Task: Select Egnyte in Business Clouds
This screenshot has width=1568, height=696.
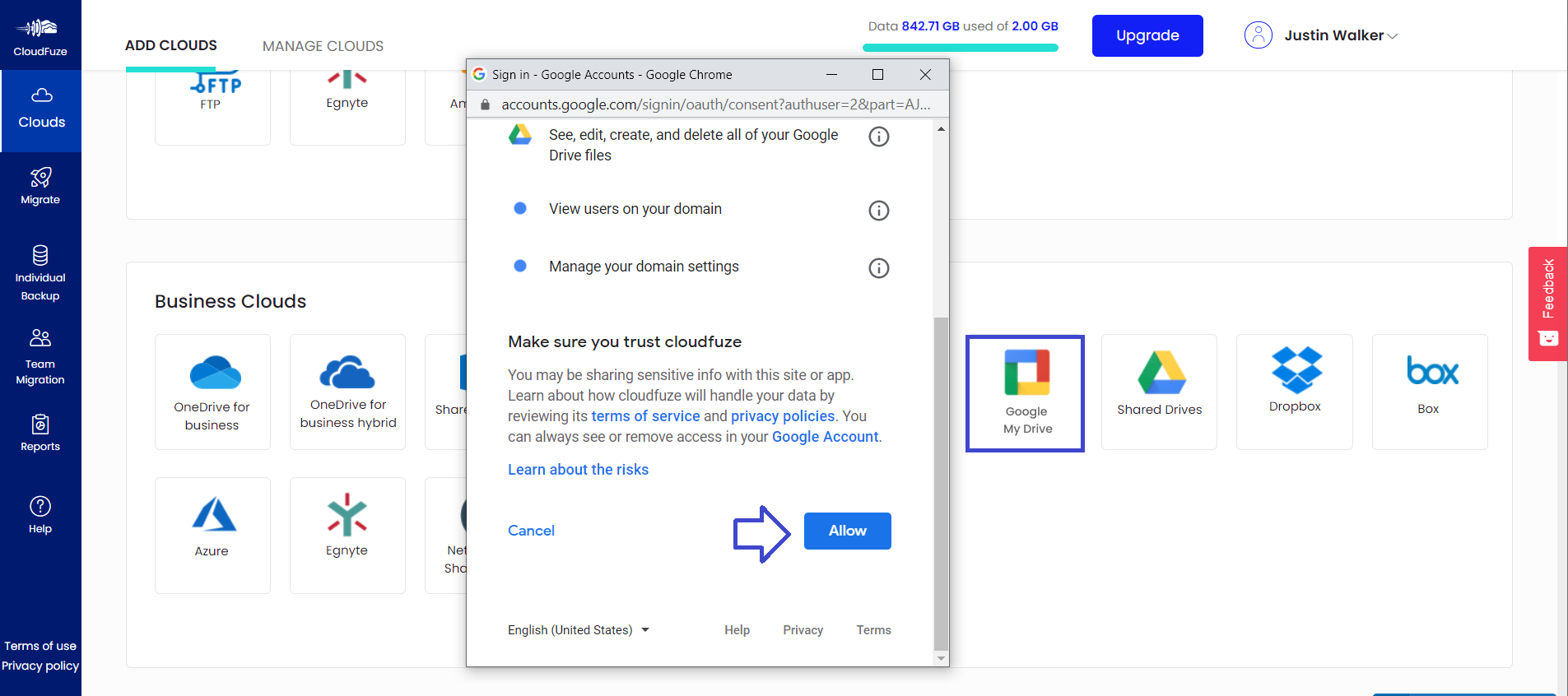Action: [347, 536]
